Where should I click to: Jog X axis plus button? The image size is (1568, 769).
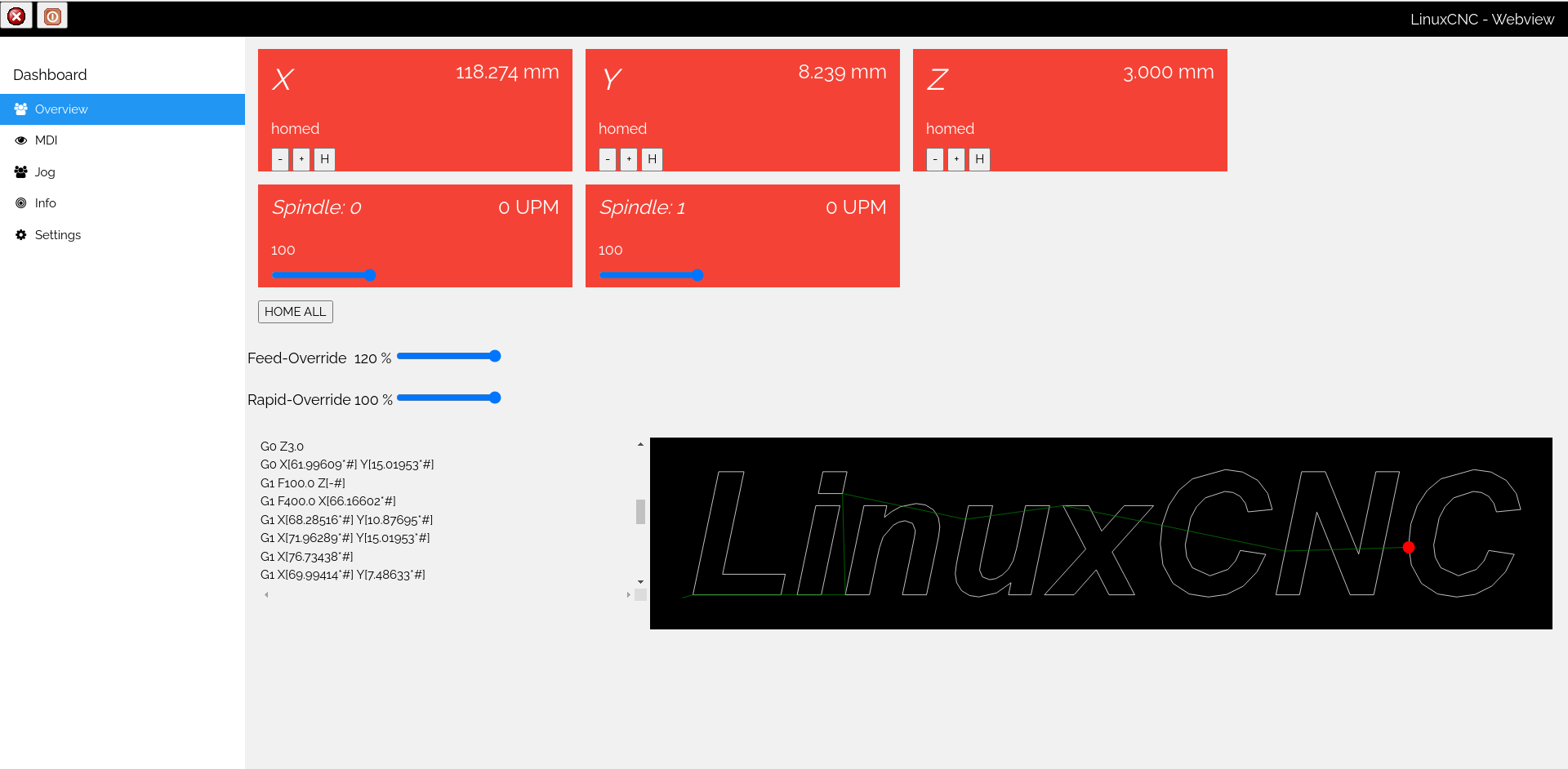[301, 159]
